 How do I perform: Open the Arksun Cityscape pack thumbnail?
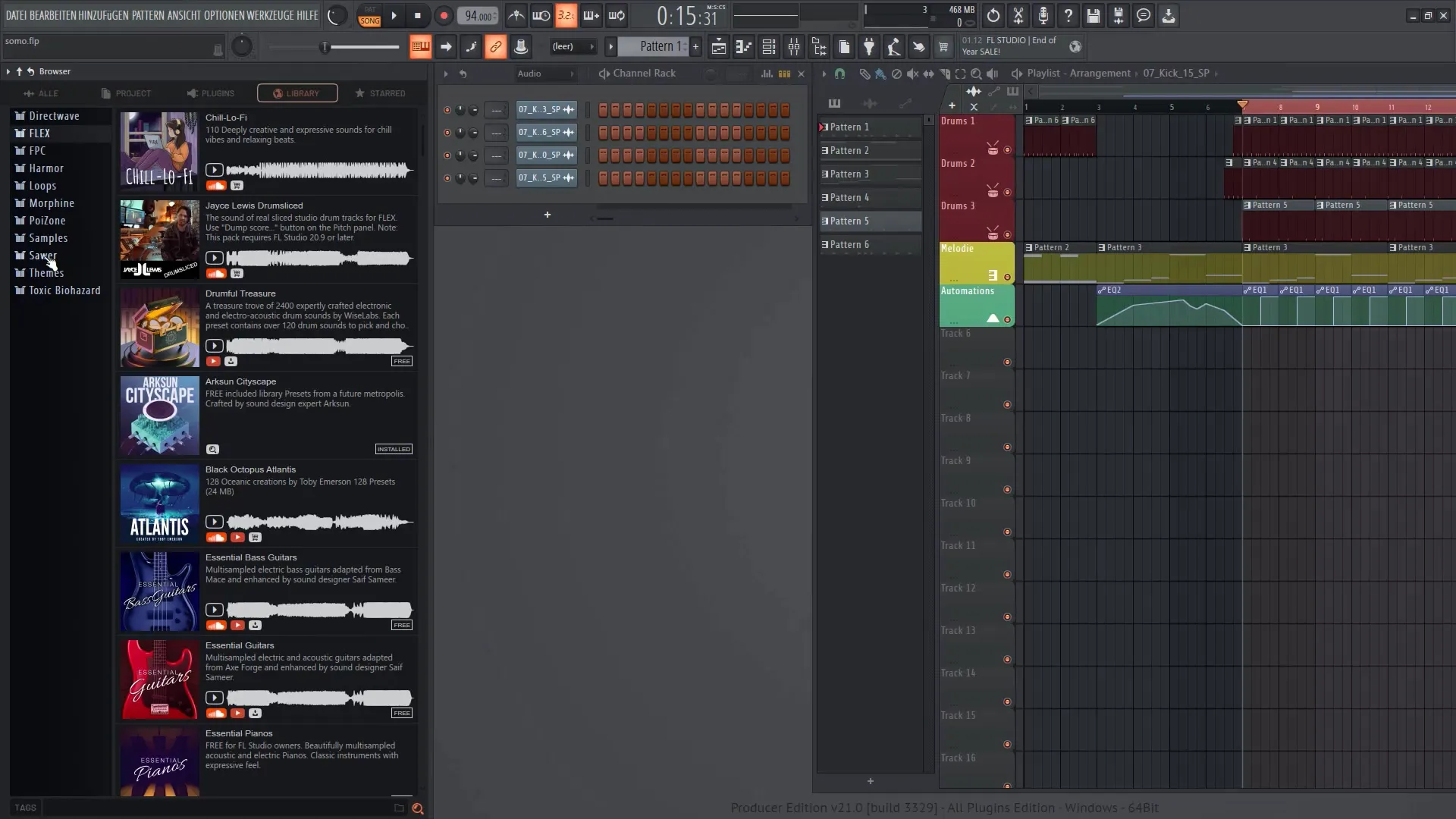(x=159, y=416)
